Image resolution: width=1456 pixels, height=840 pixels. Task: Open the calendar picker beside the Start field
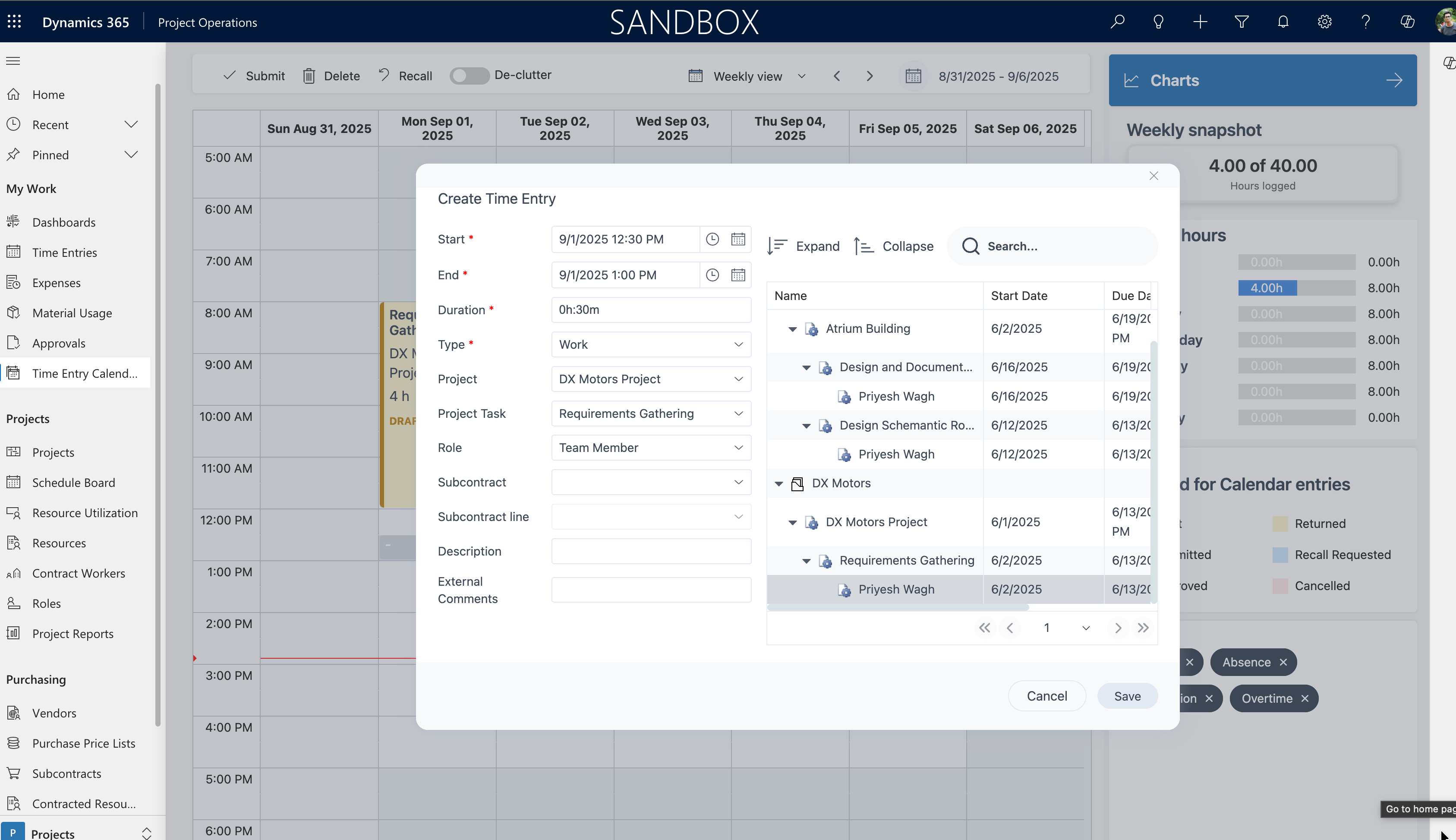[739, 239]
